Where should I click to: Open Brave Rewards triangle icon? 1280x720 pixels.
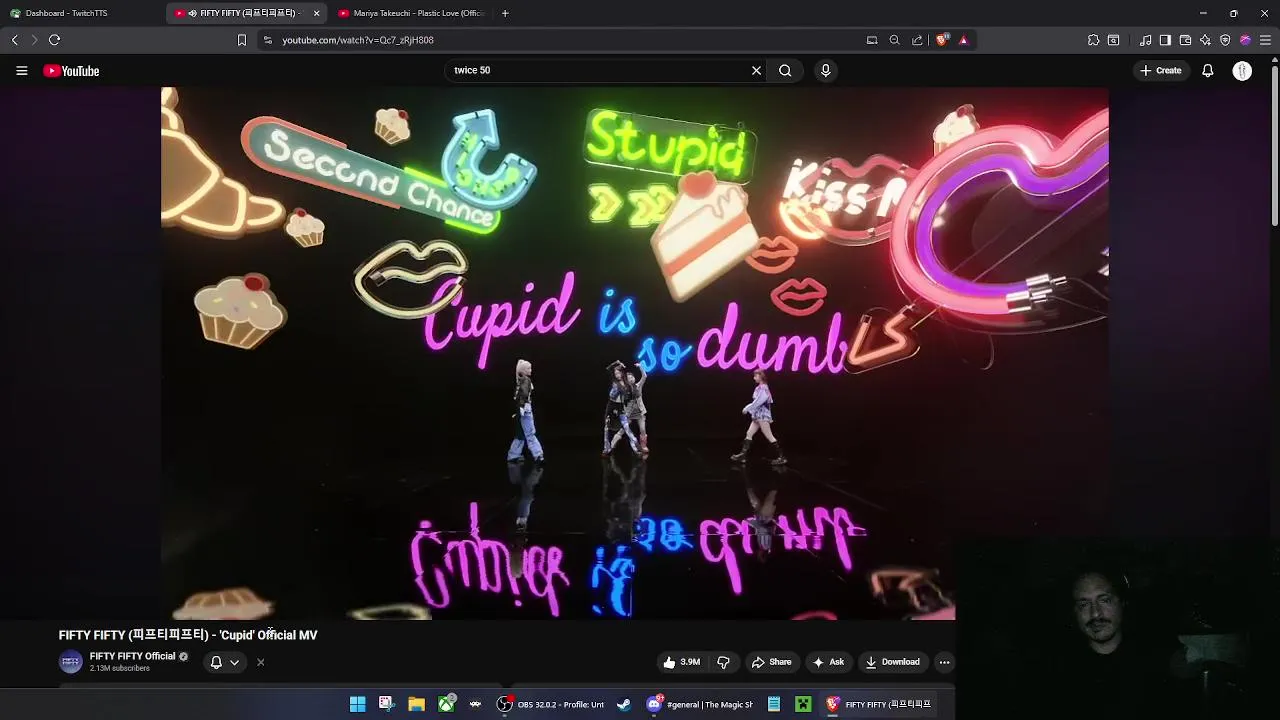click(x=963, y=40)
